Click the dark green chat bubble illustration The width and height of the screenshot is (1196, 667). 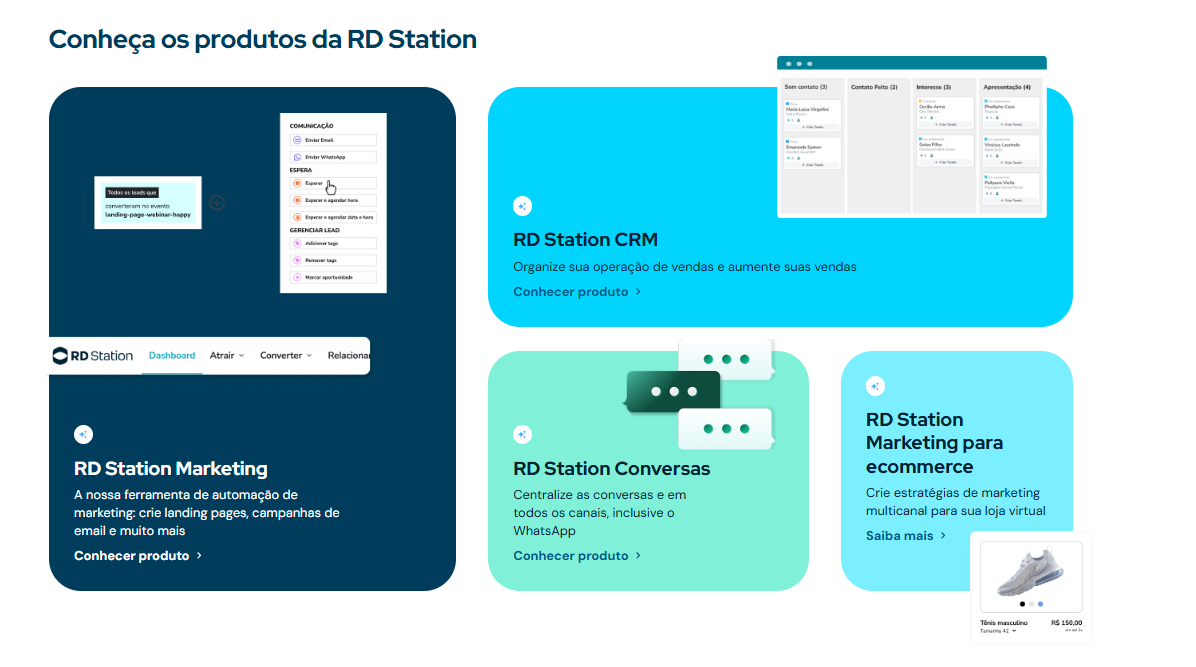tap(673, 392)
